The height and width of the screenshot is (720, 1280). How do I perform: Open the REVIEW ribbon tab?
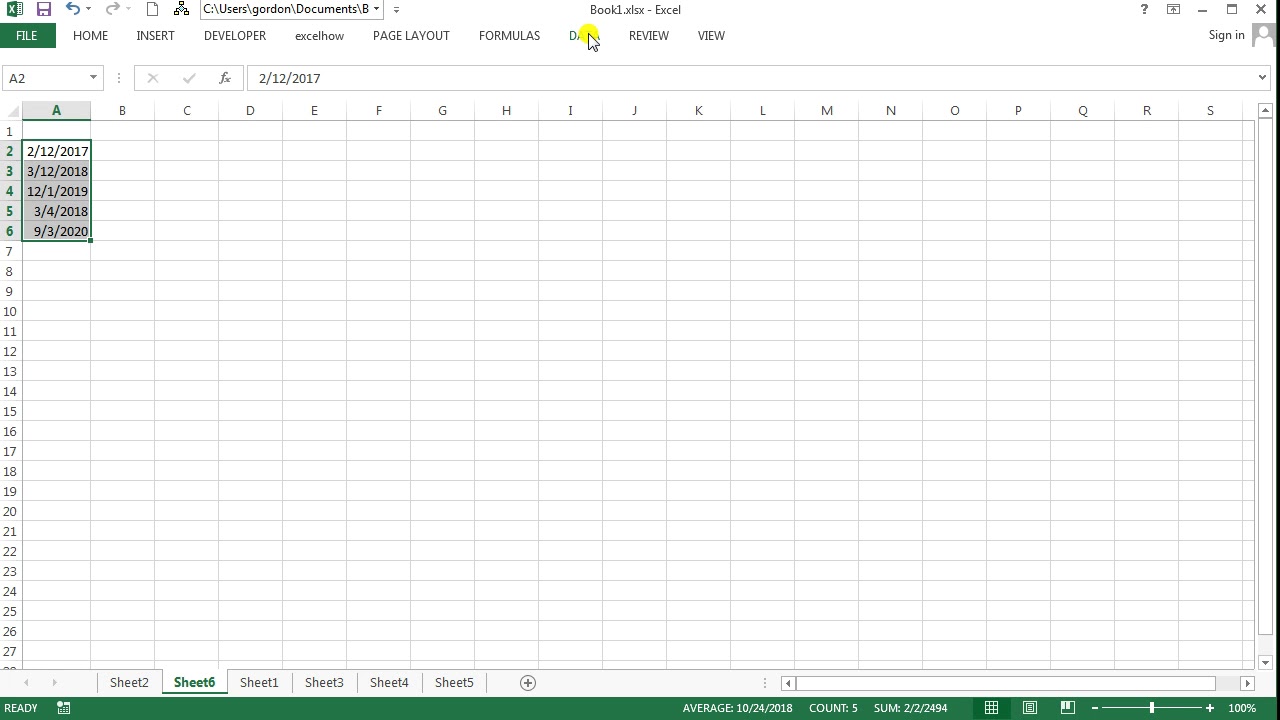tap(649, 35)
